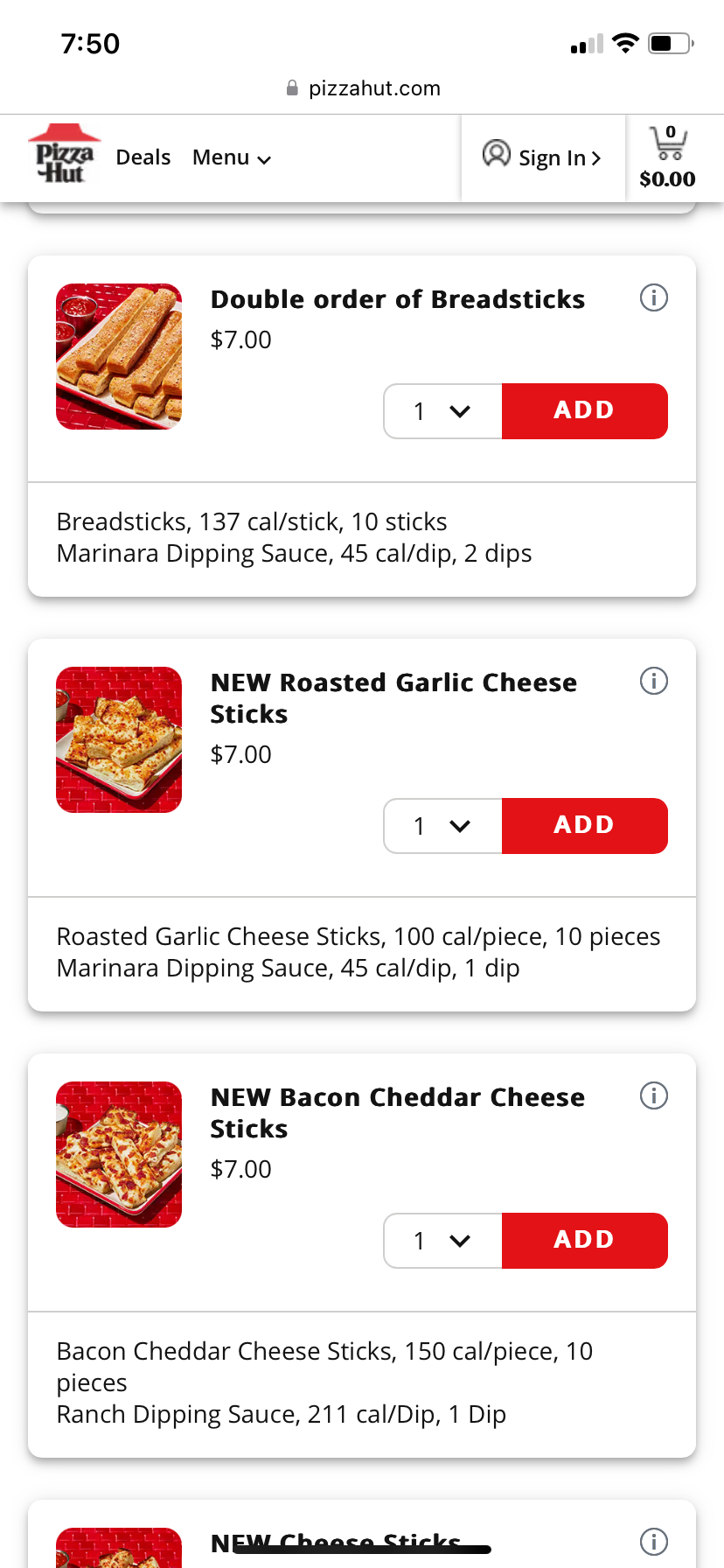Tap the lock icon beside pizzahut.com
The image size is (724, 1568).
[x=292, y=88]
